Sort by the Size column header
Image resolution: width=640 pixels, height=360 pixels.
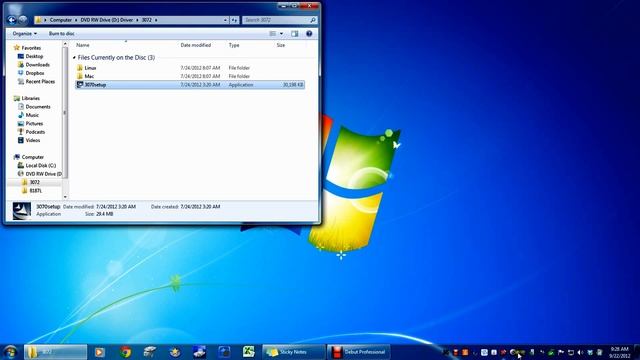click(281, 45)
